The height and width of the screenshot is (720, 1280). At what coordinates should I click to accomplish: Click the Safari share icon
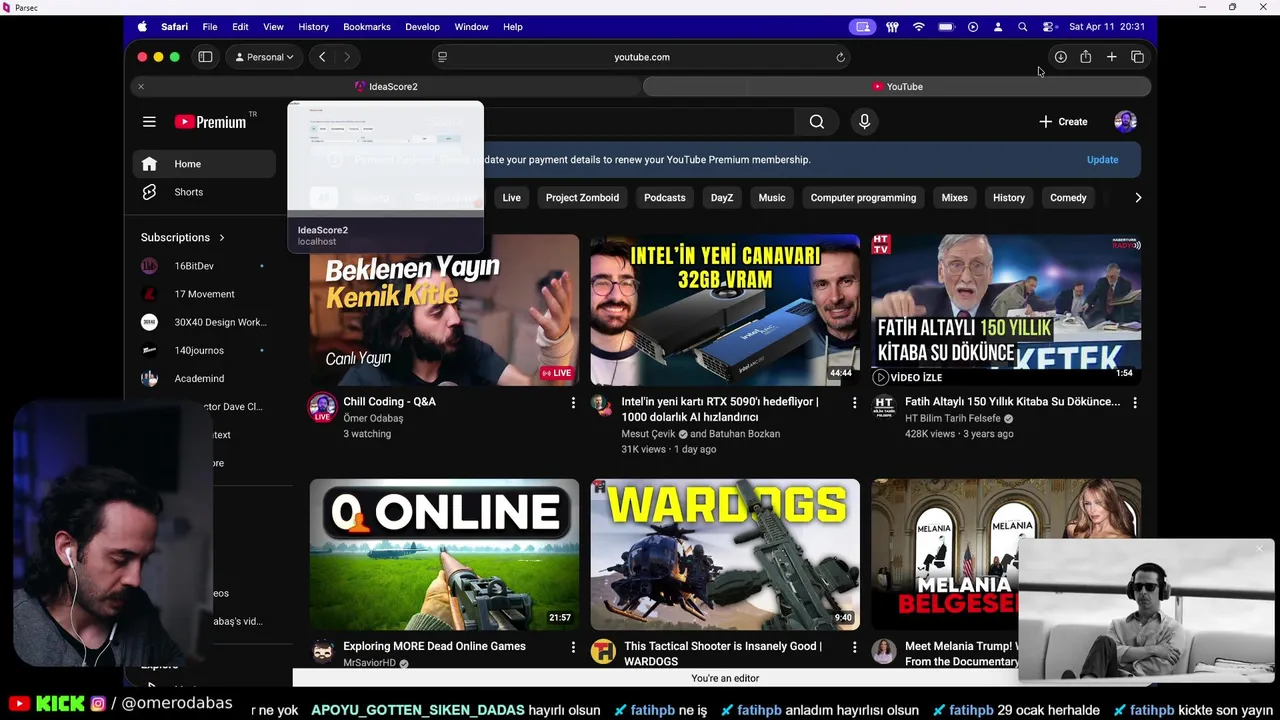pos(1085,57)
